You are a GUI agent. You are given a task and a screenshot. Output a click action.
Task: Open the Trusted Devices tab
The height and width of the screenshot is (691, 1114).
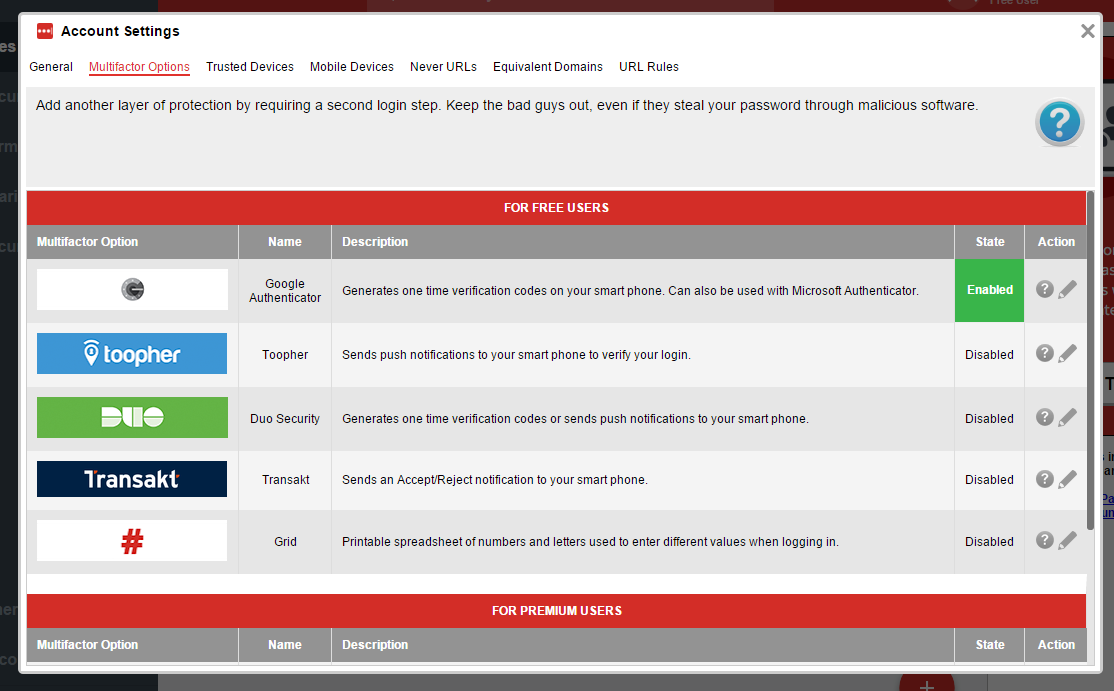click(249, 67)
